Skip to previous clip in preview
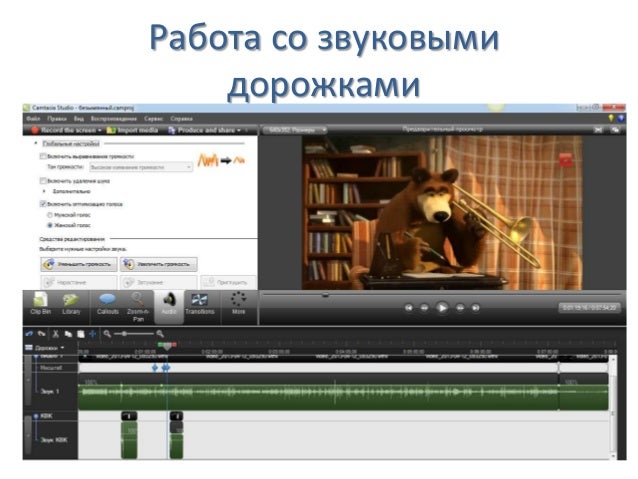The image size is (638, 479). (409, 308)
